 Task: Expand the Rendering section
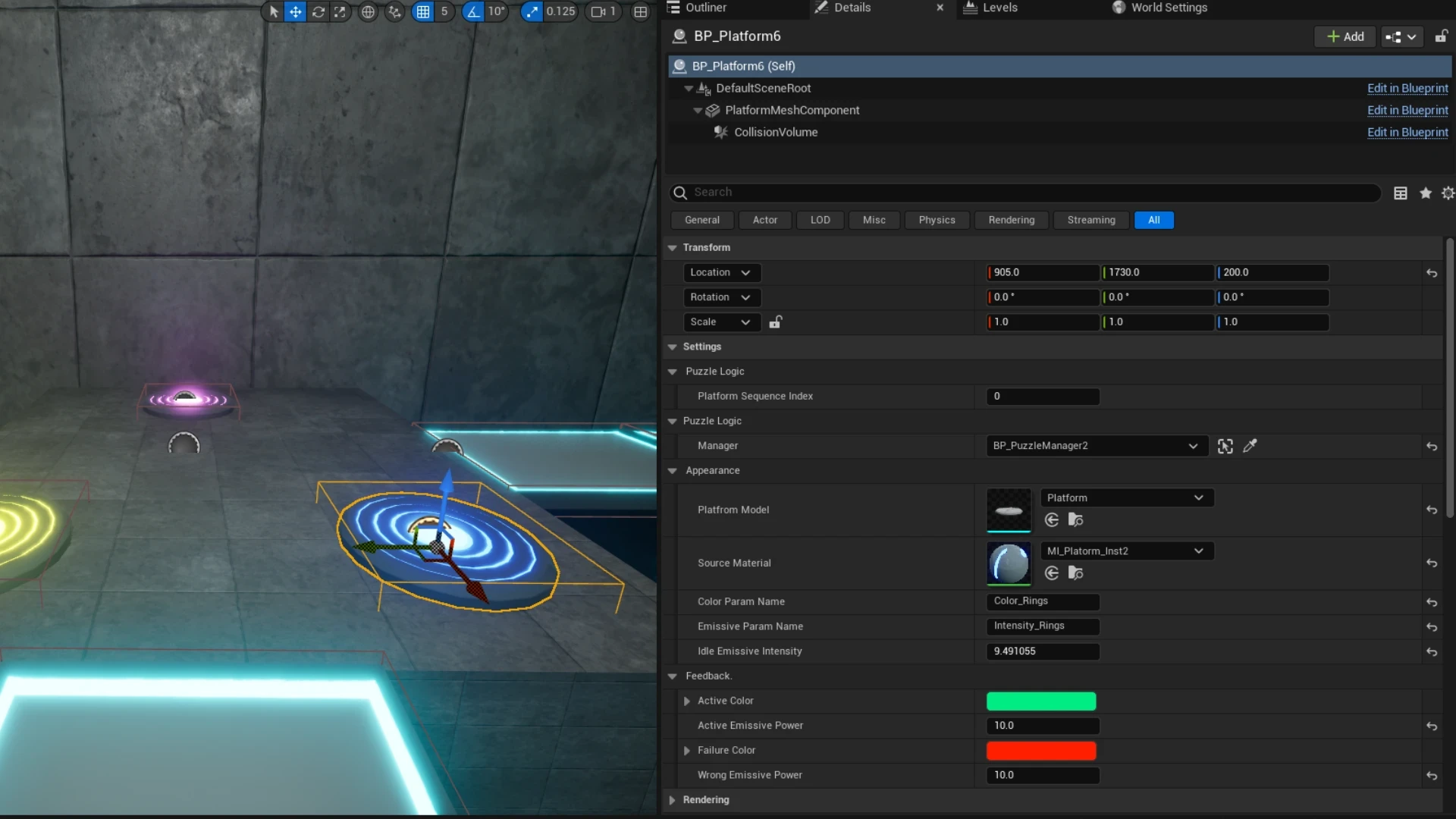point(672,800)
